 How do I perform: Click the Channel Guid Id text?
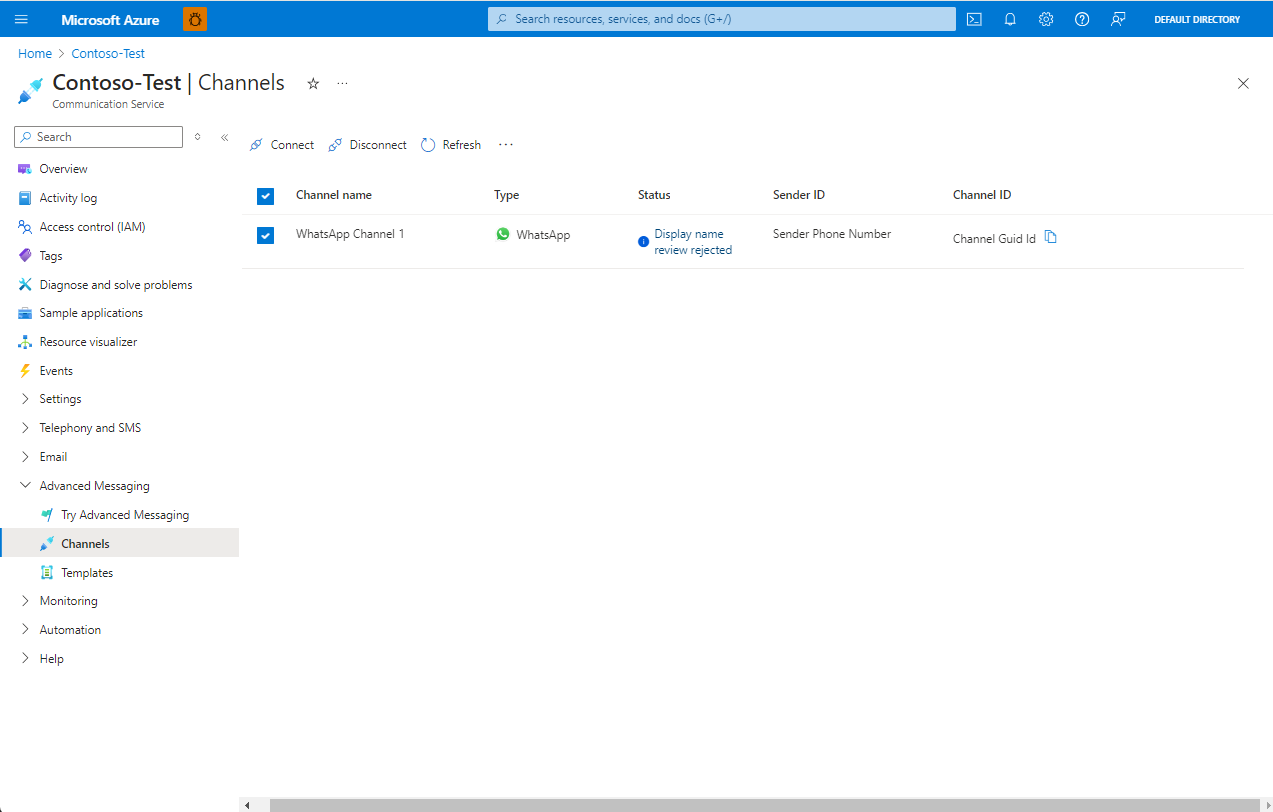coord(994,239)
